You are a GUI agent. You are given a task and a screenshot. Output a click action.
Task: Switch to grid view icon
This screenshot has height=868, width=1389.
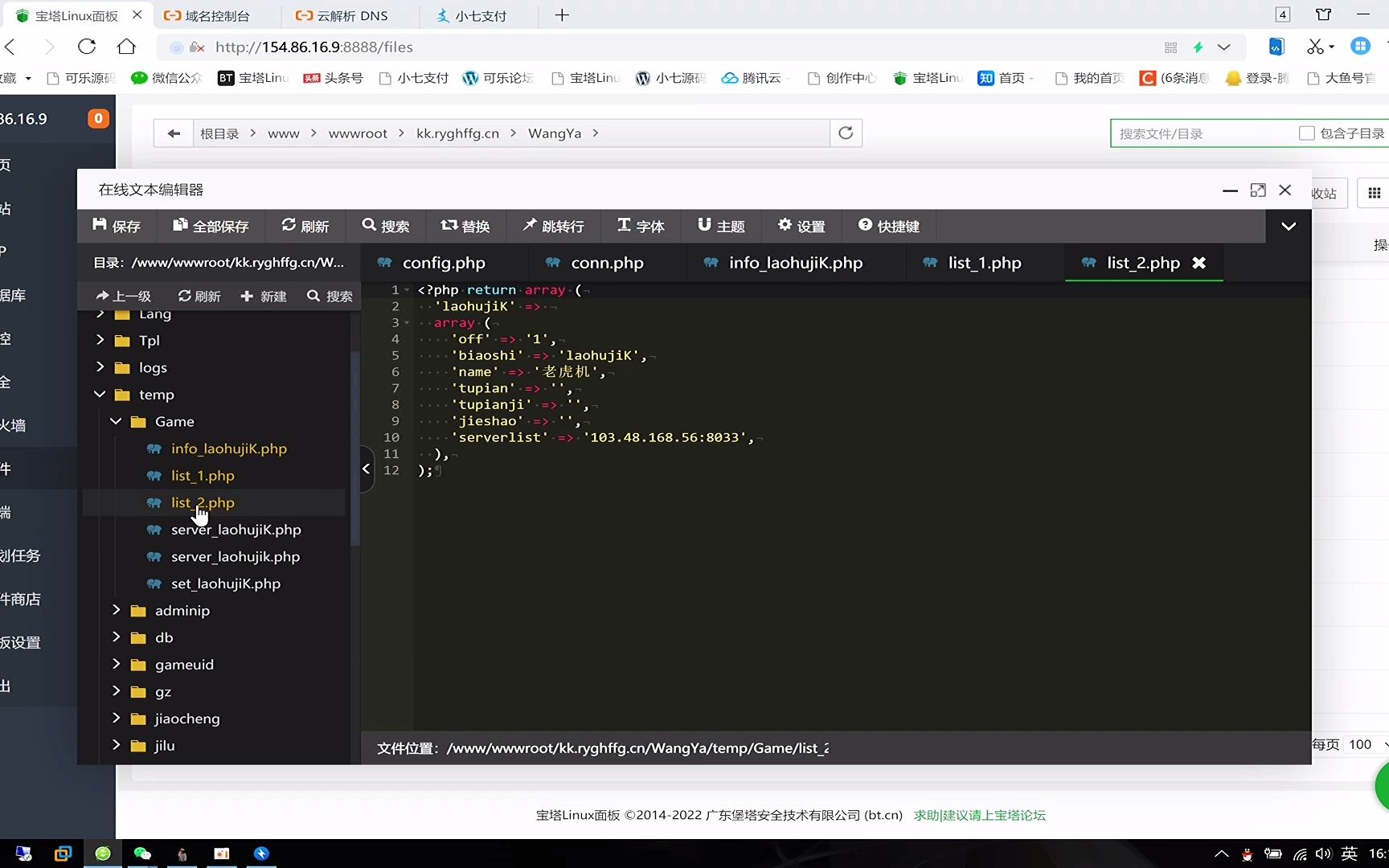pos(1374,193)
